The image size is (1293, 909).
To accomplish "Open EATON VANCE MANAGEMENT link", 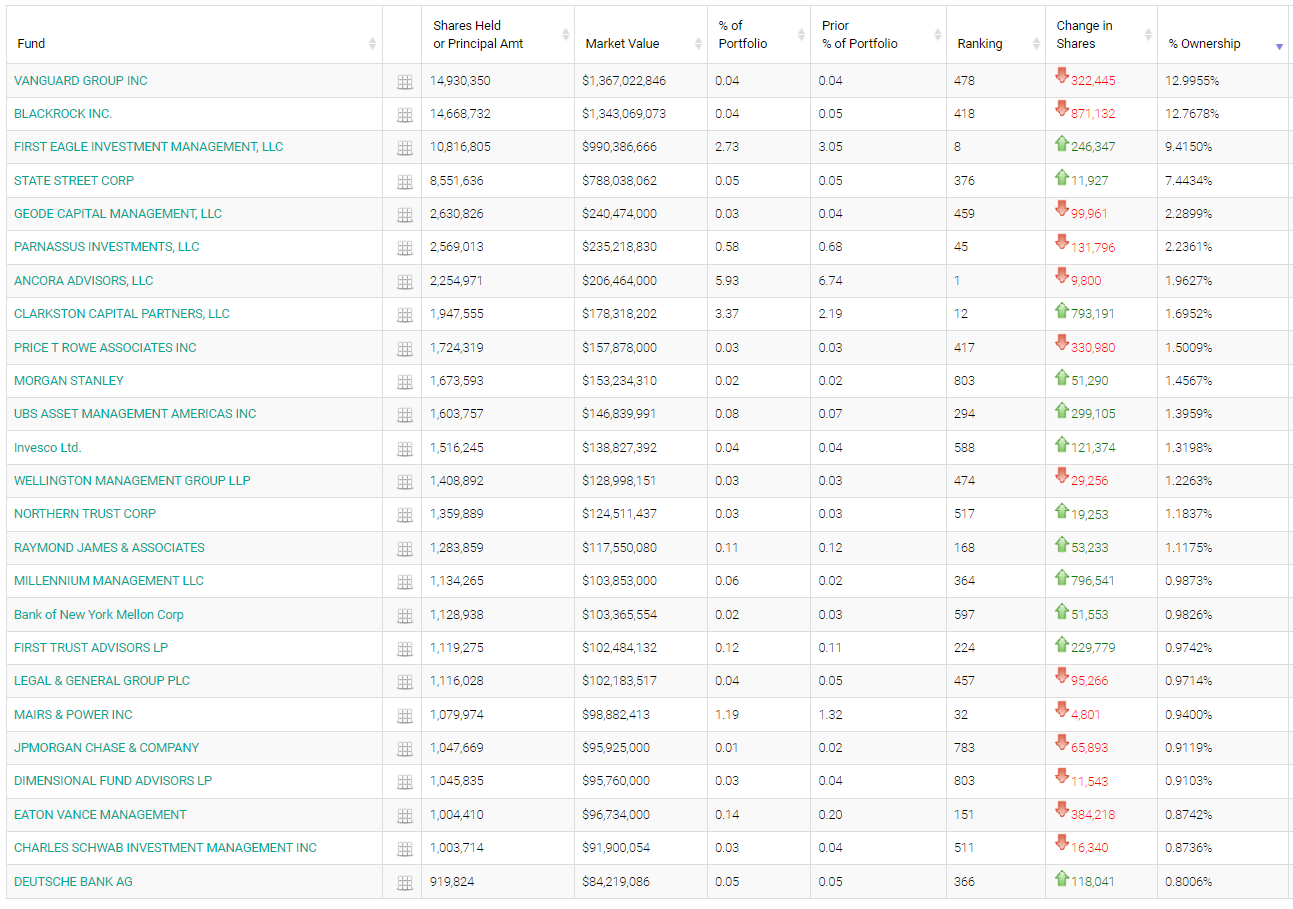I will (100, 815).
